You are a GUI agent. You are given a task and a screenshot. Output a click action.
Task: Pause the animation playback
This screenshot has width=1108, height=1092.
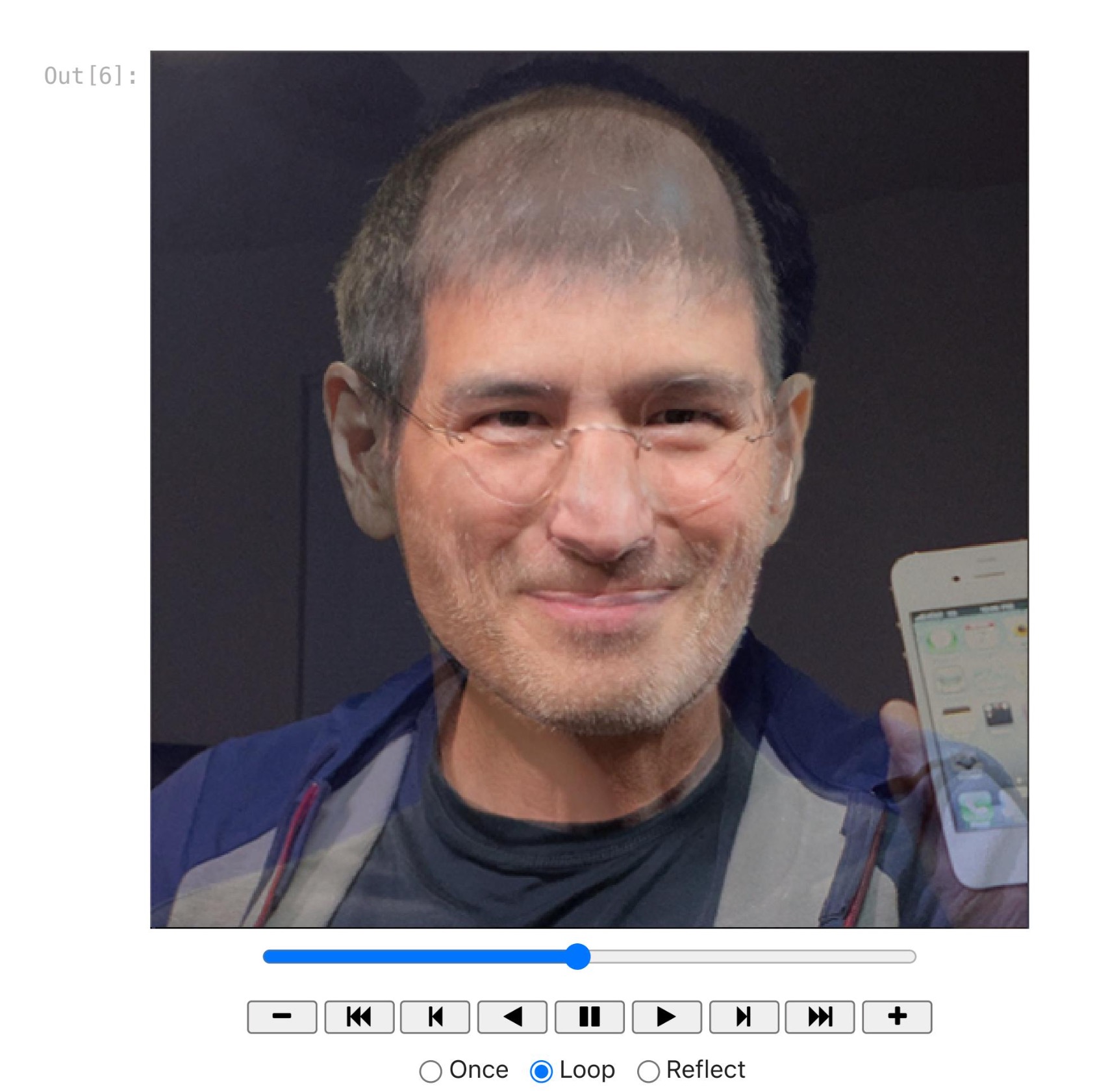pos(588,1015)
